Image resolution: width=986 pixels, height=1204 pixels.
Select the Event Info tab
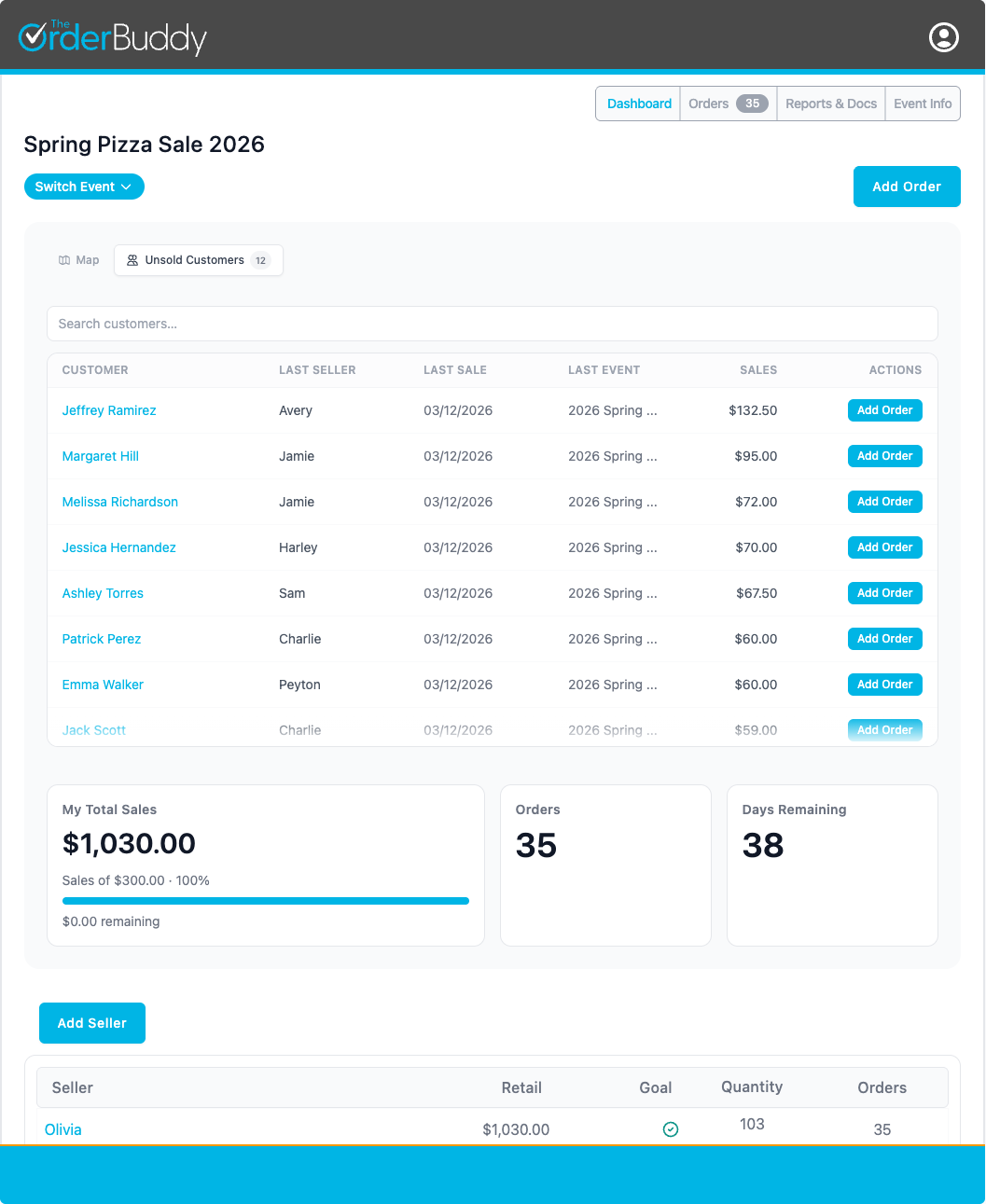pos(922,103)
